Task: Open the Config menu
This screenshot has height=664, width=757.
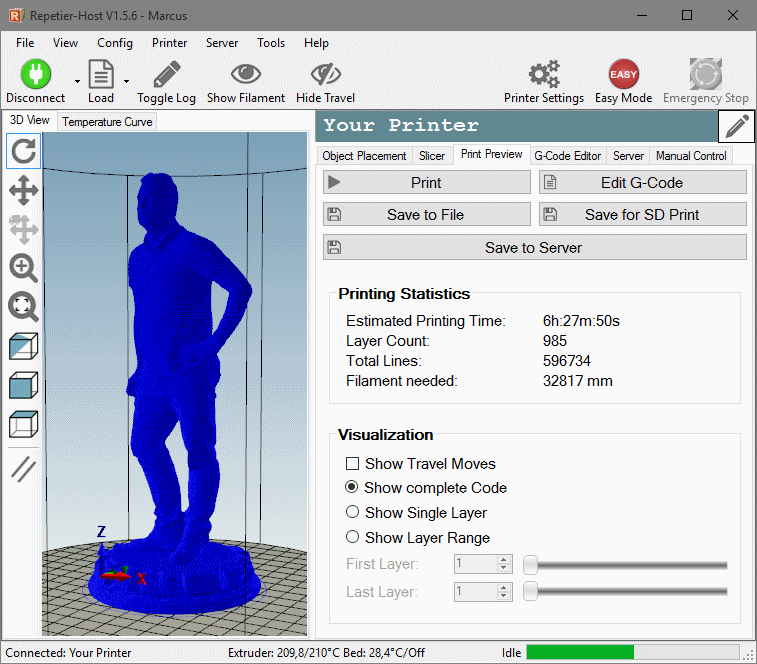Action: pos(115,43)
